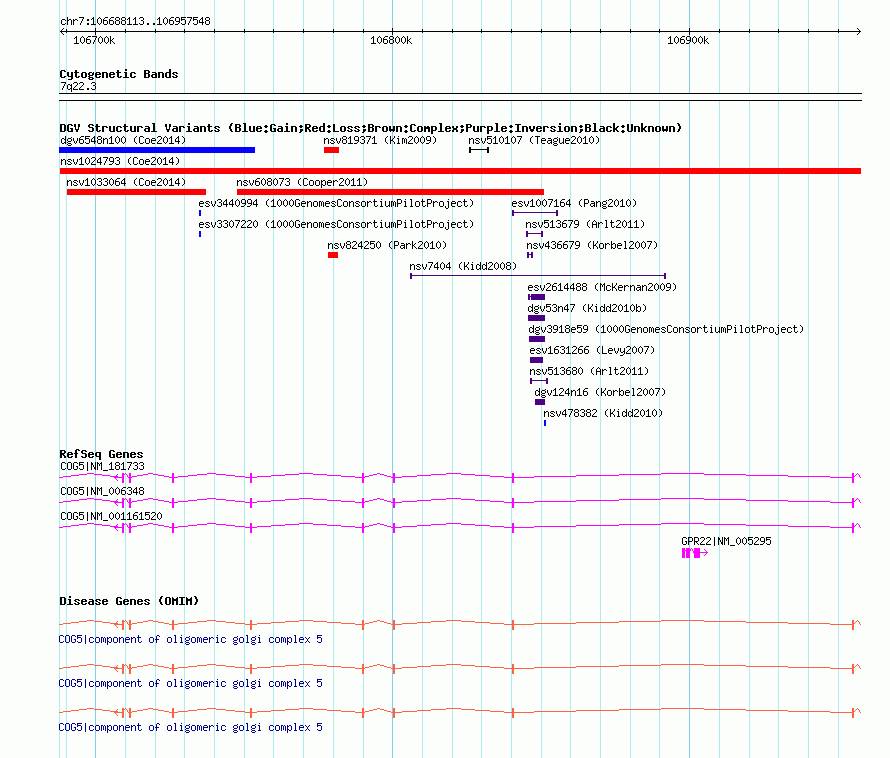Select the dgv3918e59 variant label

pos(665,329)
